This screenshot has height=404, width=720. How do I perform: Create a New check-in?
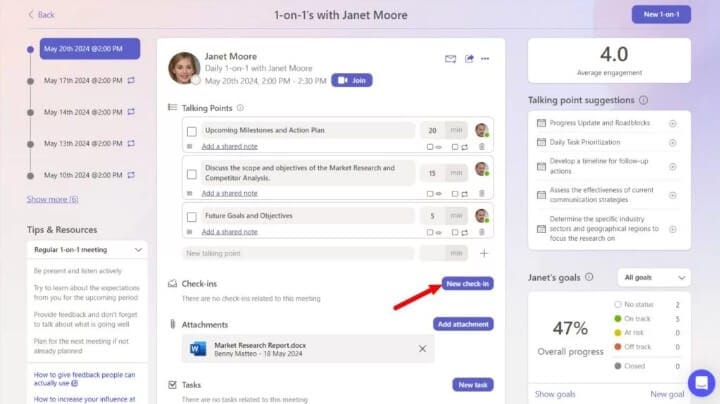467,284
